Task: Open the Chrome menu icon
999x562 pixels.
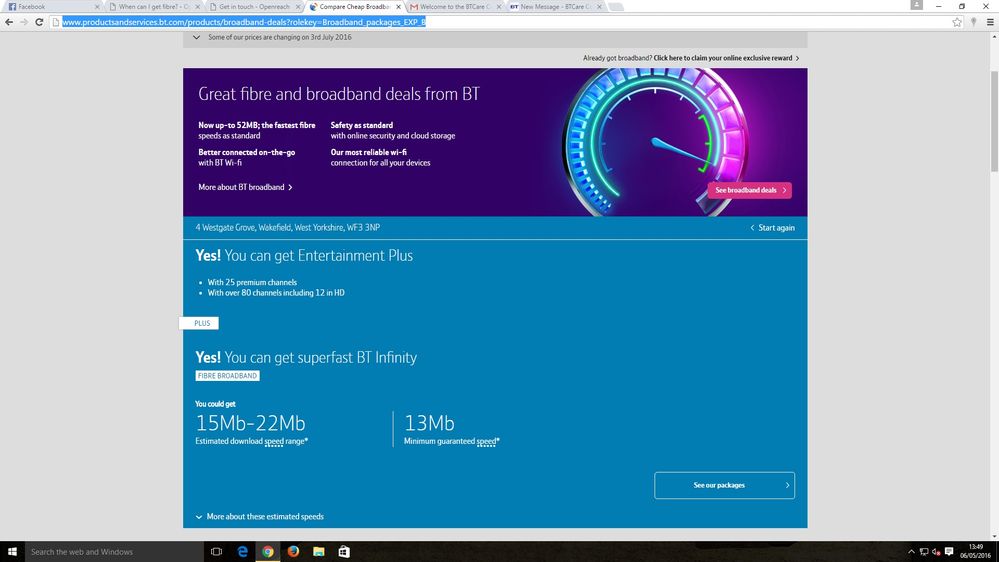Action: coord(989,21)
